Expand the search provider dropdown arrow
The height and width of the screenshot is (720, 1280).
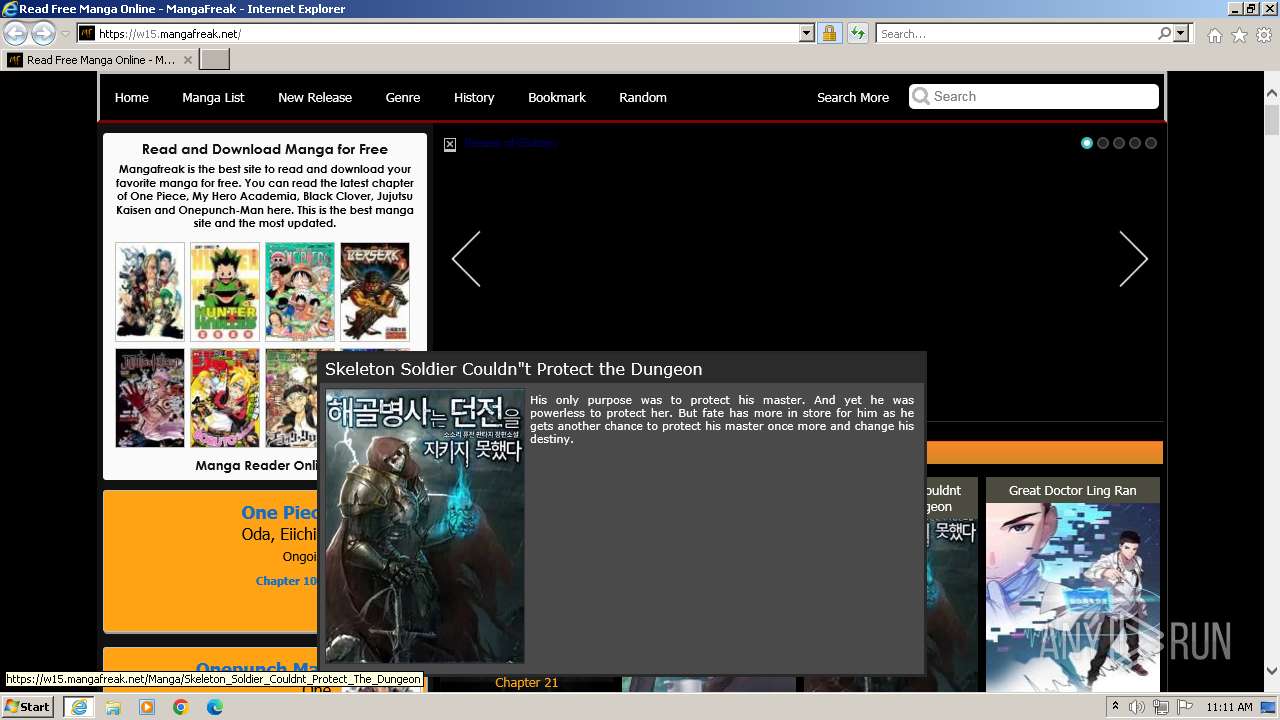pos(1181,33)
